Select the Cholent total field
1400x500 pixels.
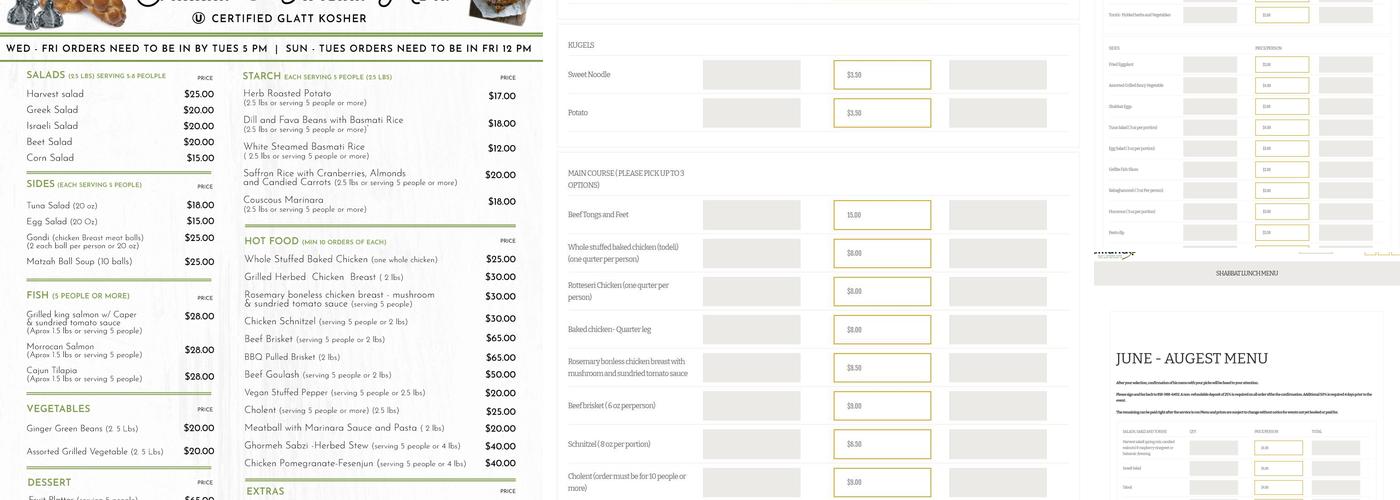click(x=997, y=482)
